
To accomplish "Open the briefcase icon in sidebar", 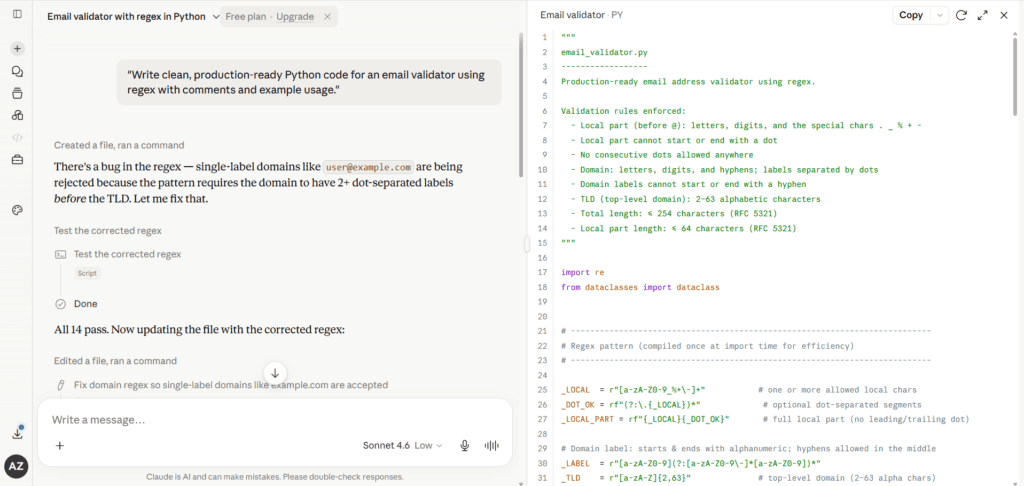I will point(18,159).
